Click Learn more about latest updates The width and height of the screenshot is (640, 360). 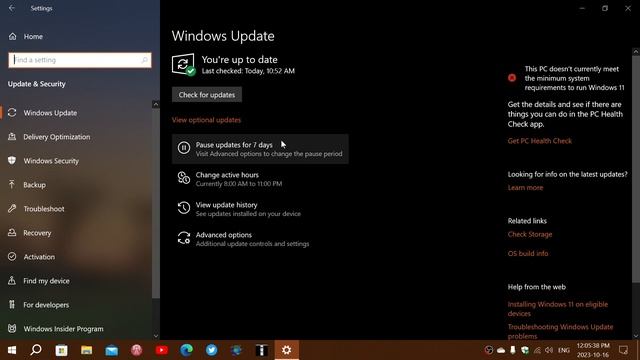[525, 188]
